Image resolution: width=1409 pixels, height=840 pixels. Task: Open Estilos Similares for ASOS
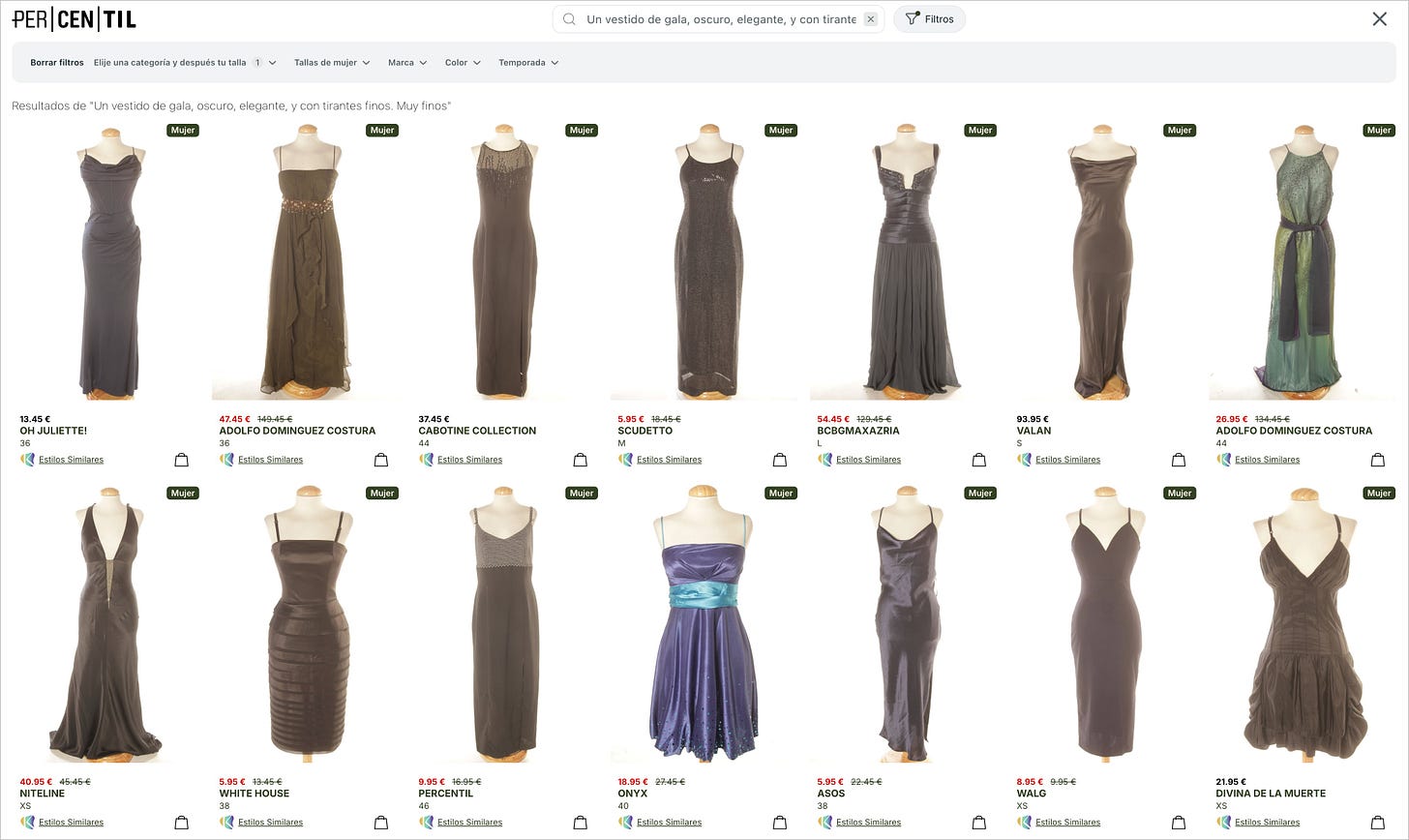(868, 823)
